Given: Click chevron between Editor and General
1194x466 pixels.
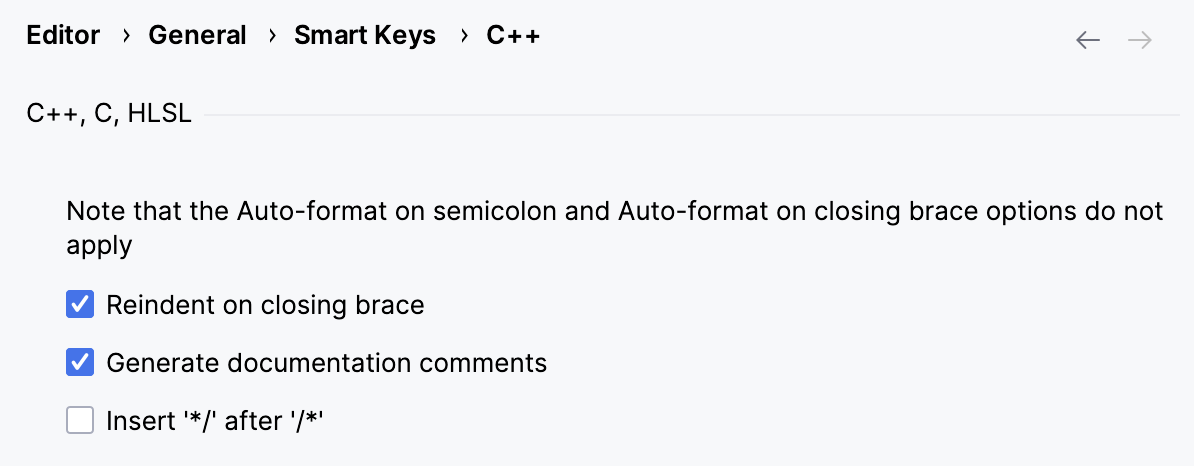Looking at the screenshot, I should 125,37.
